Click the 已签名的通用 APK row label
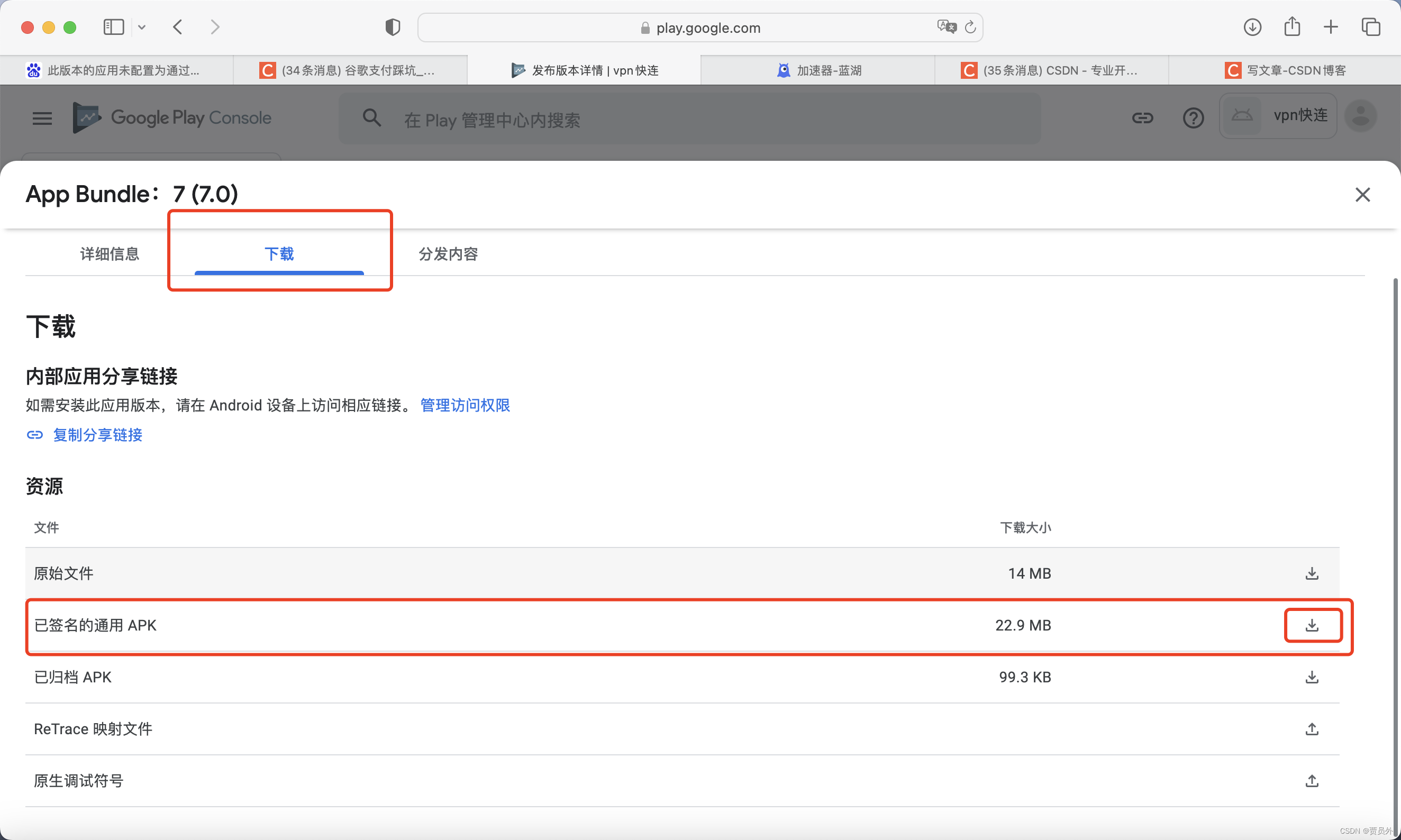 [95, 625]
